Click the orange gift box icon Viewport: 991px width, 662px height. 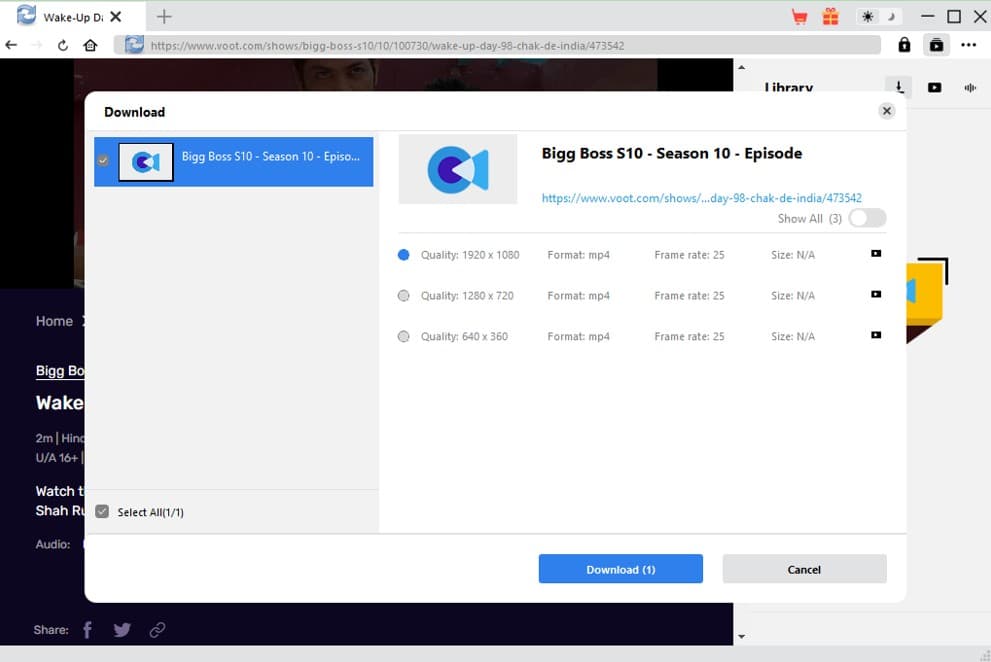830,17
